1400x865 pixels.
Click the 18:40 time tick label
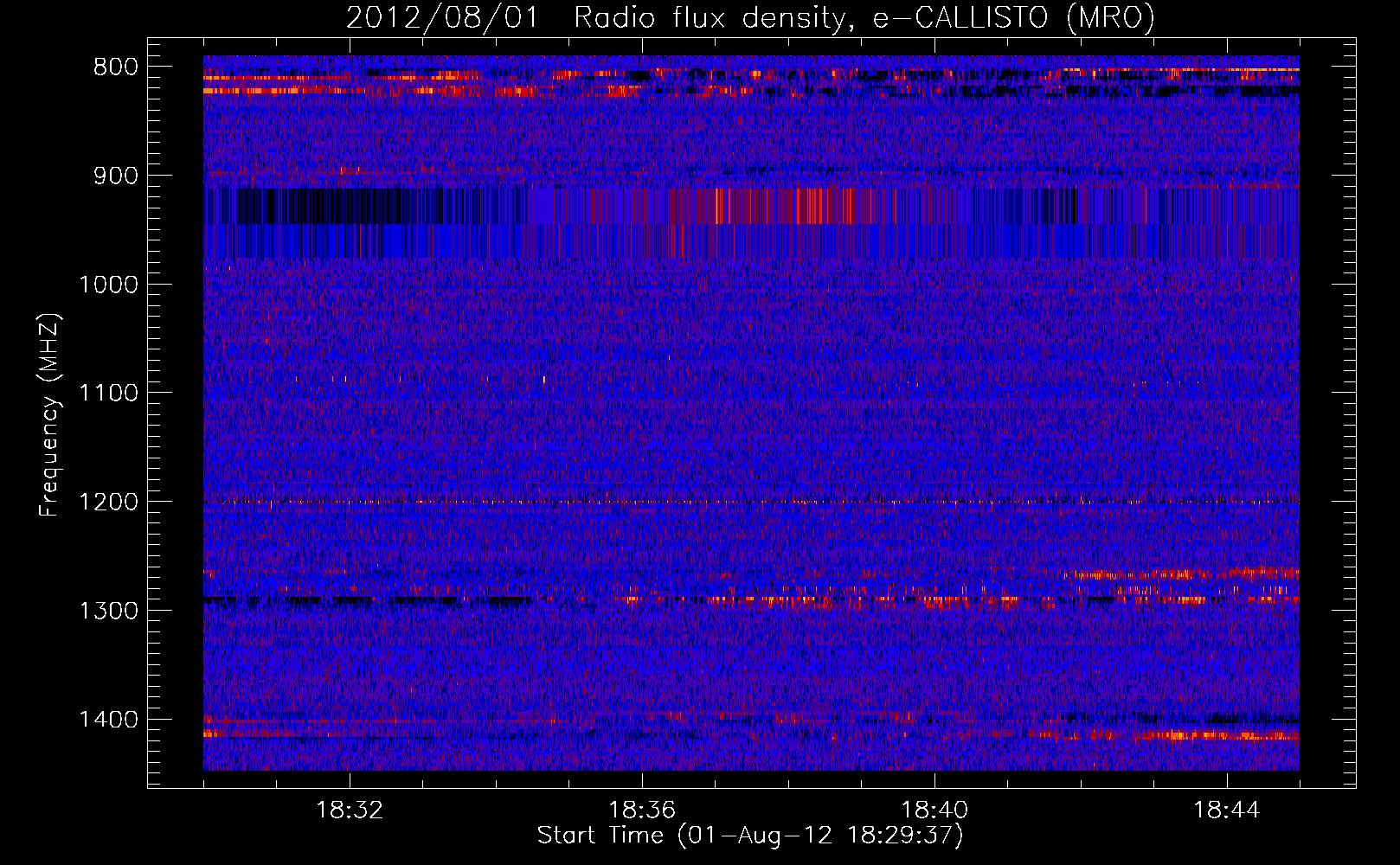(x=934, y=811)
